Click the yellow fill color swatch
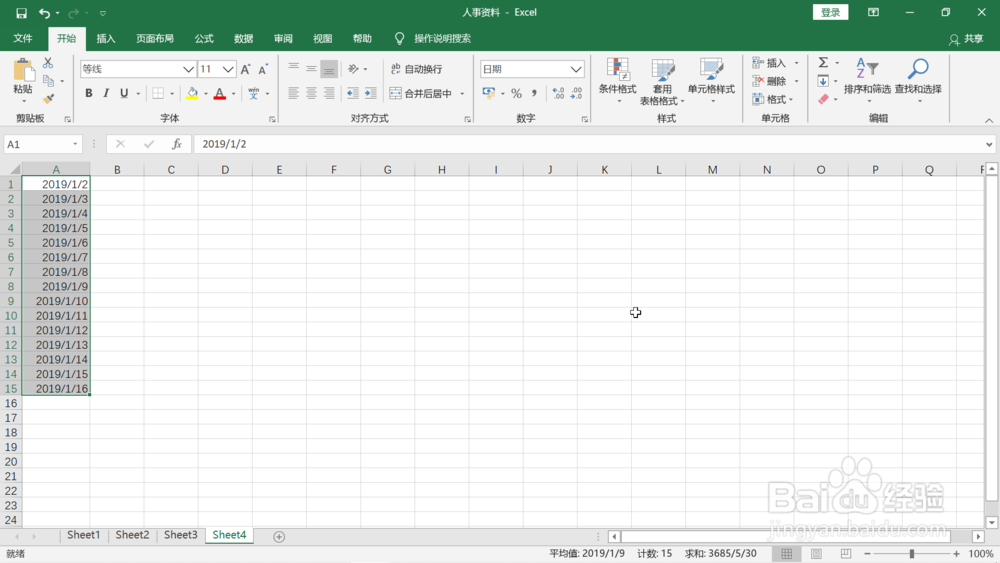The height and width of the screenshot is (563, 1000). (192, 94)
